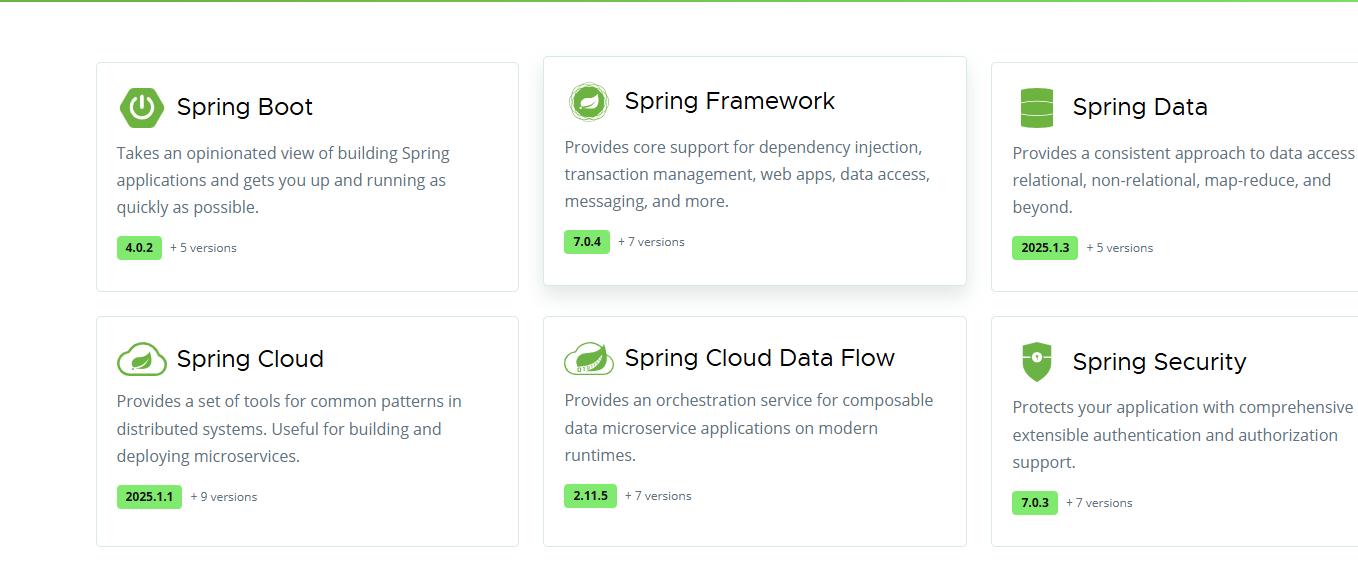Image resolution: width=1358 pixels, height=565 pixels.
Task: Open the Spring Boot project title
Action: tap(245, 107)
